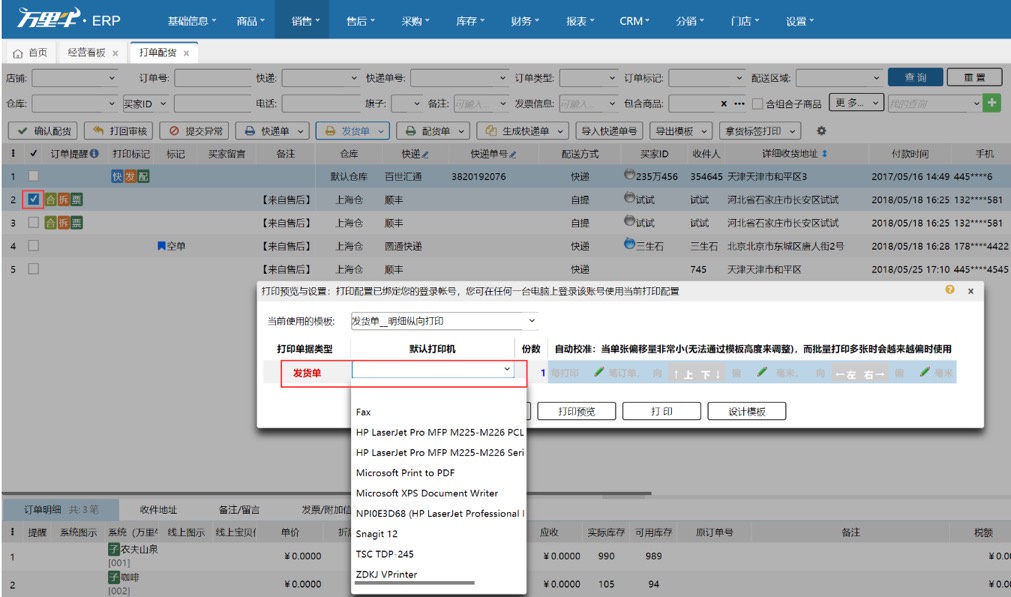This screenshot has height=597, width=1011.
Task: Click the help question mark in print dialog
Action: (x=950, y=290)
